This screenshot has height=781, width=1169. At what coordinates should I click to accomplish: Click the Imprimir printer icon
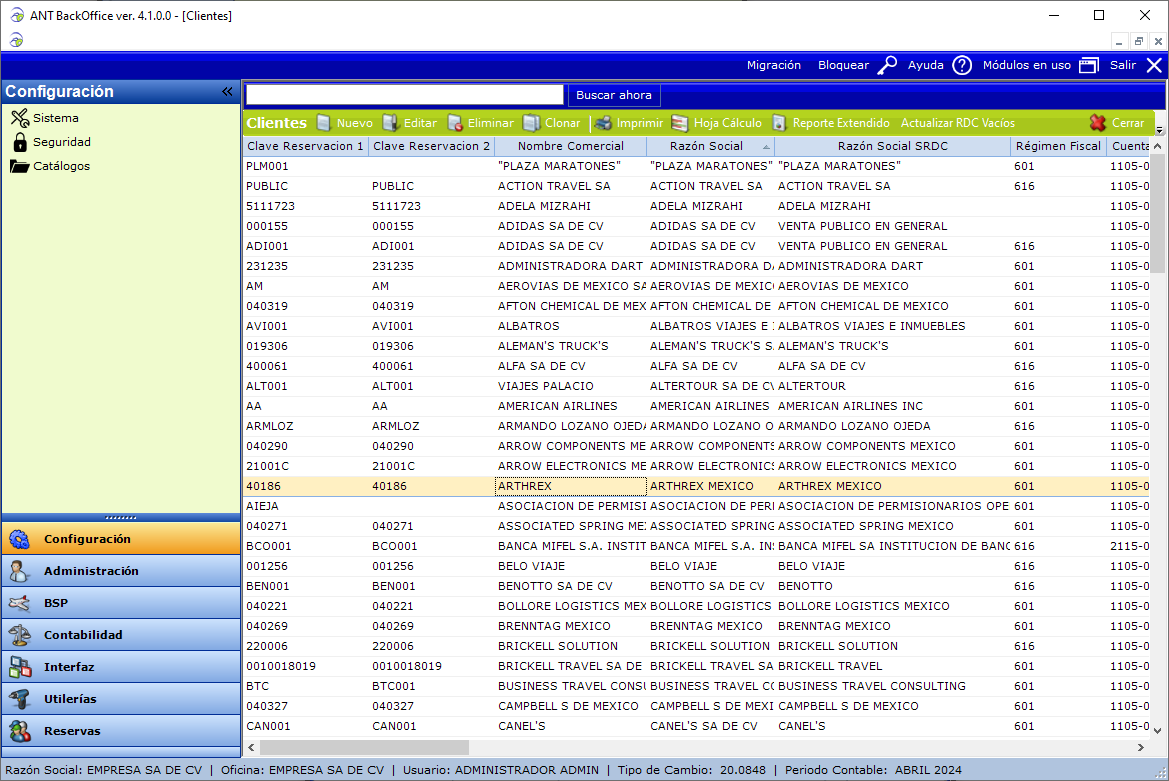pyautogui.click(x=603, y=123)
